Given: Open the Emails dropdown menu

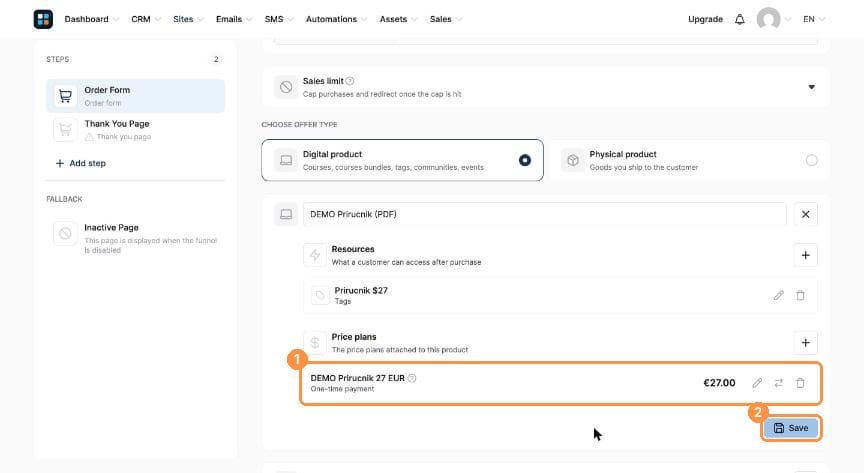Looking at the screenshot, I should coord(234,19).
